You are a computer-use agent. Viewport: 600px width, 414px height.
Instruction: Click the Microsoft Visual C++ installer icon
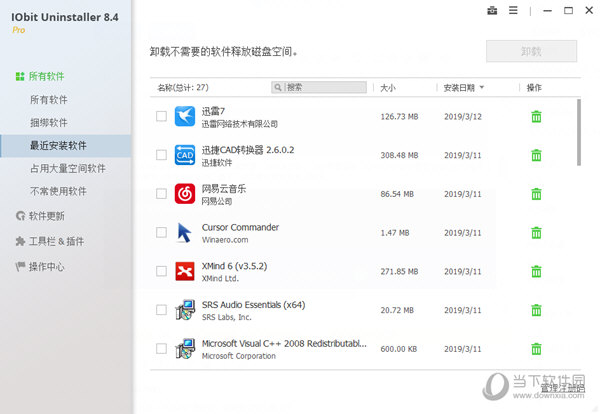pyautogui.click(x=185, y=349)
